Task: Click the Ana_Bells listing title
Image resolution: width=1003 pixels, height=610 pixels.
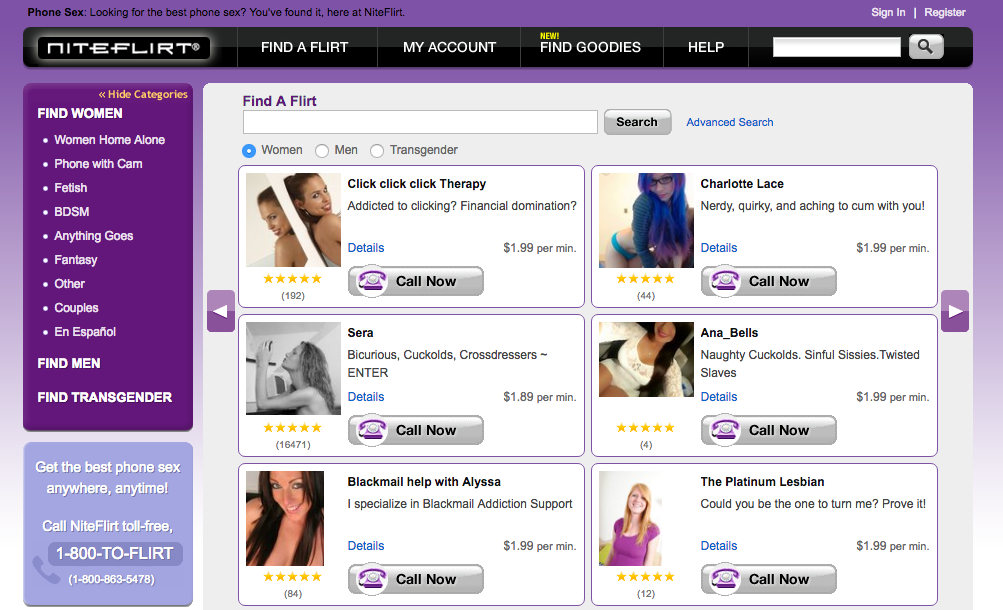Action: coord(729,332)
